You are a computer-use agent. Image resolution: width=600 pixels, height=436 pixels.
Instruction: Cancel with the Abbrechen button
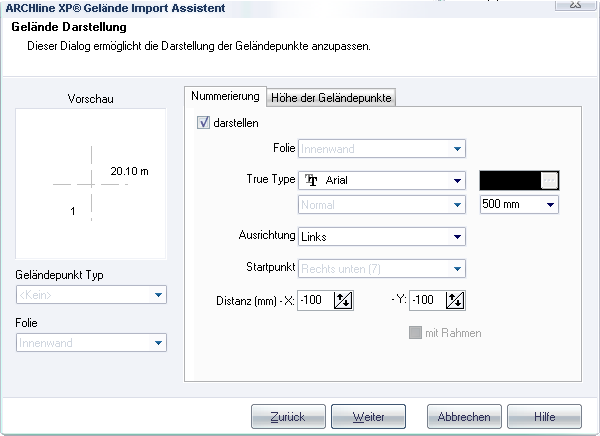[464, 416]
